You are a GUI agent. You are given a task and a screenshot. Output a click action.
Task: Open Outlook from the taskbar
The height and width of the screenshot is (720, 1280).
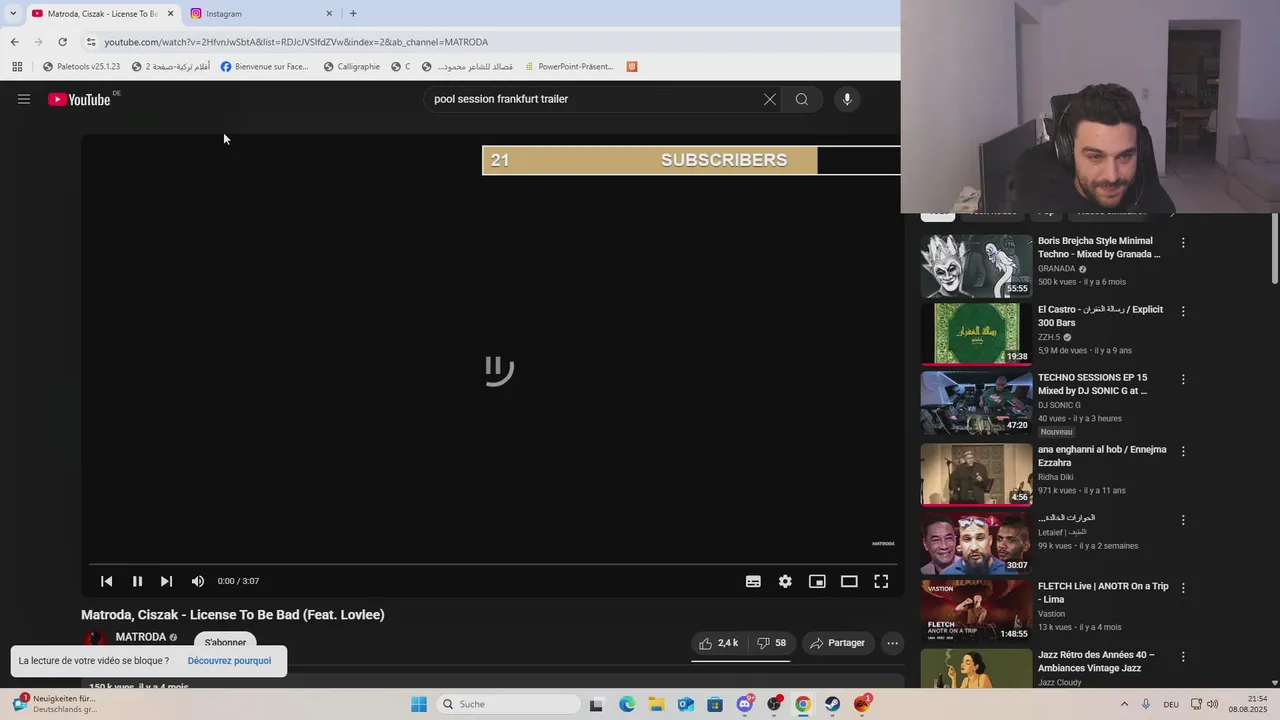tap(686, 704)
